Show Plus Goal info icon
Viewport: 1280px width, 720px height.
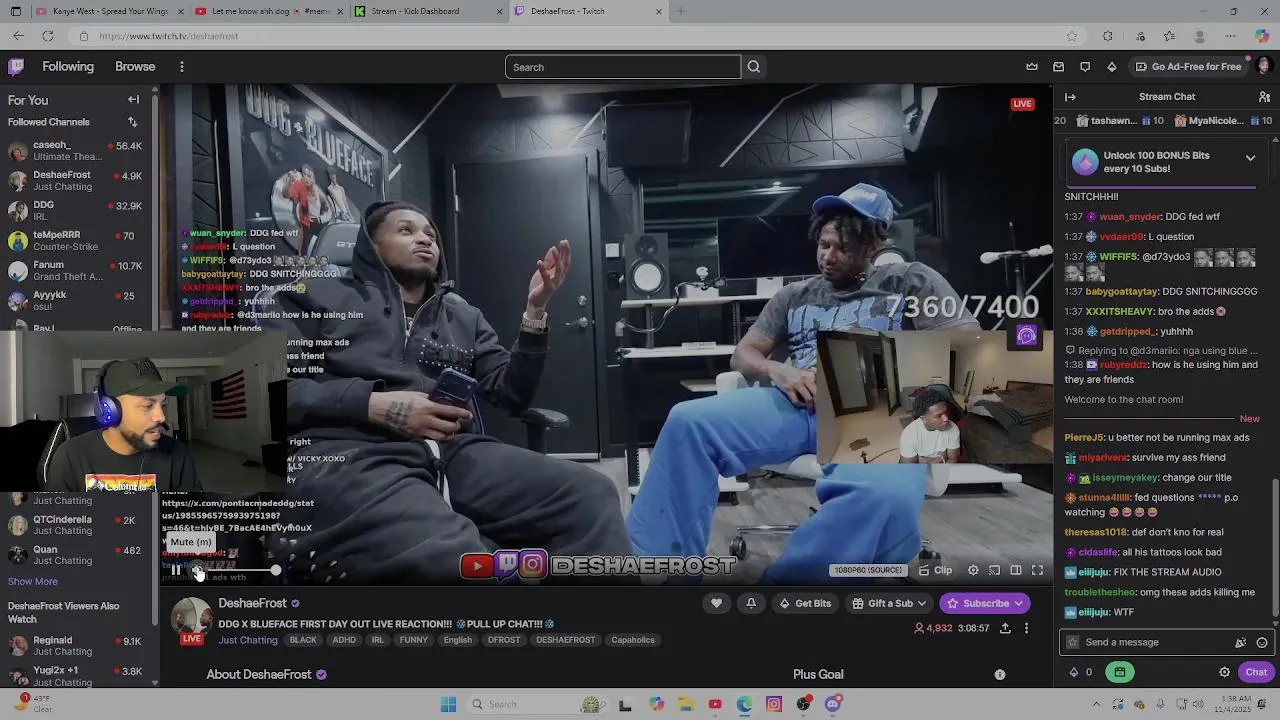(x=1000, y=675)
